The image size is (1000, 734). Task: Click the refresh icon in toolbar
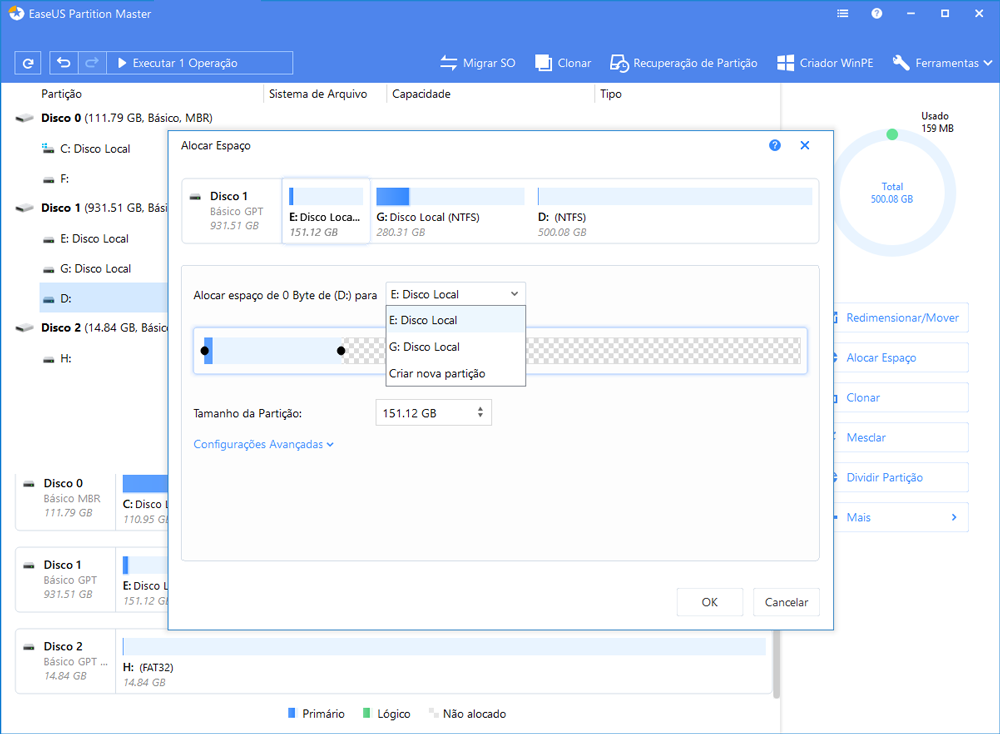[28, 63]
